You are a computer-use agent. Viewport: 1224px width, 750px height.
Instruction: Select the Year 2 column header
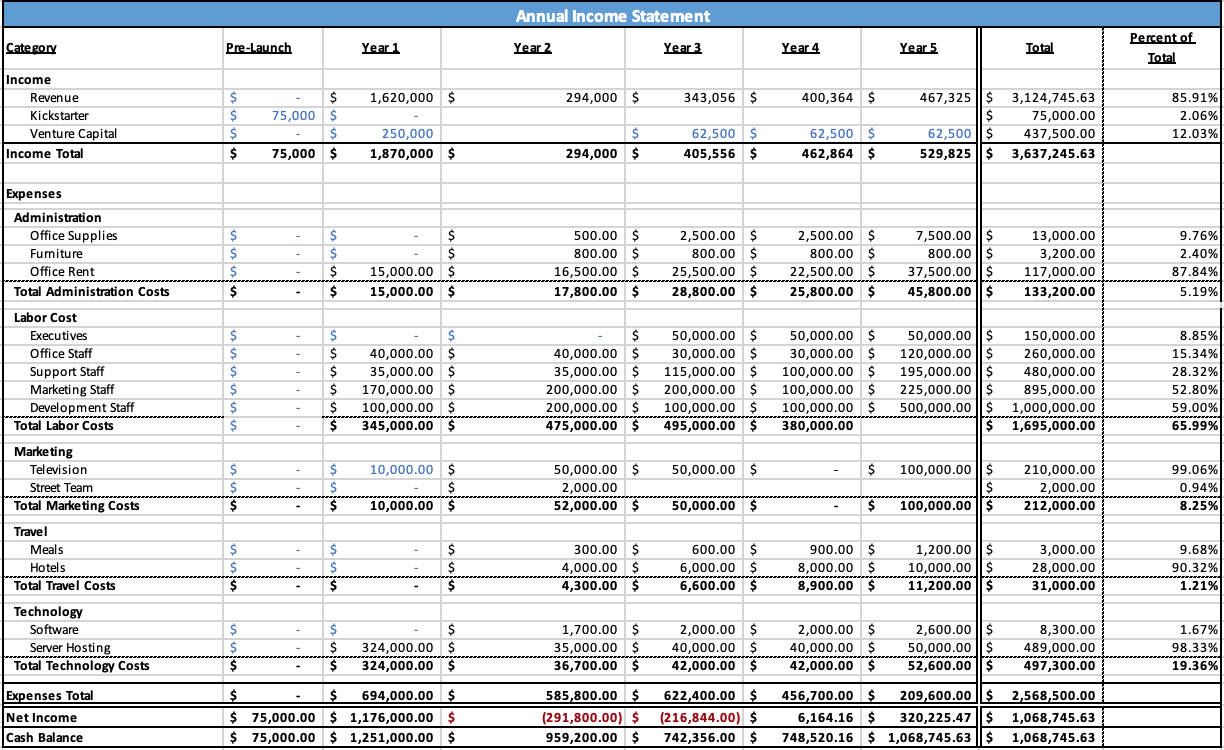pyautogui.click(x=532, y=48)
